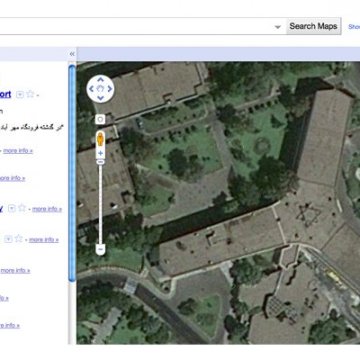Click the hand icon in the pan control

coord(100,89)
